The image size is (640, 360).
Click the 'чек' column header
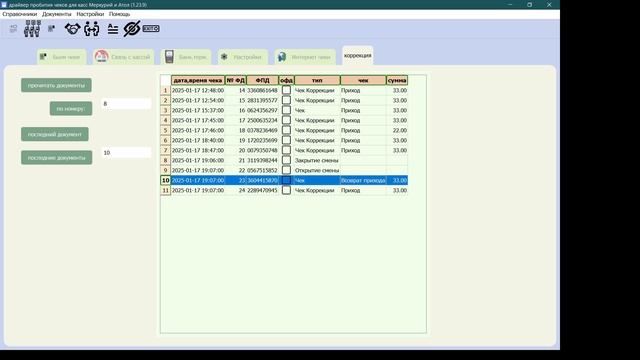[x=363, y=80]
